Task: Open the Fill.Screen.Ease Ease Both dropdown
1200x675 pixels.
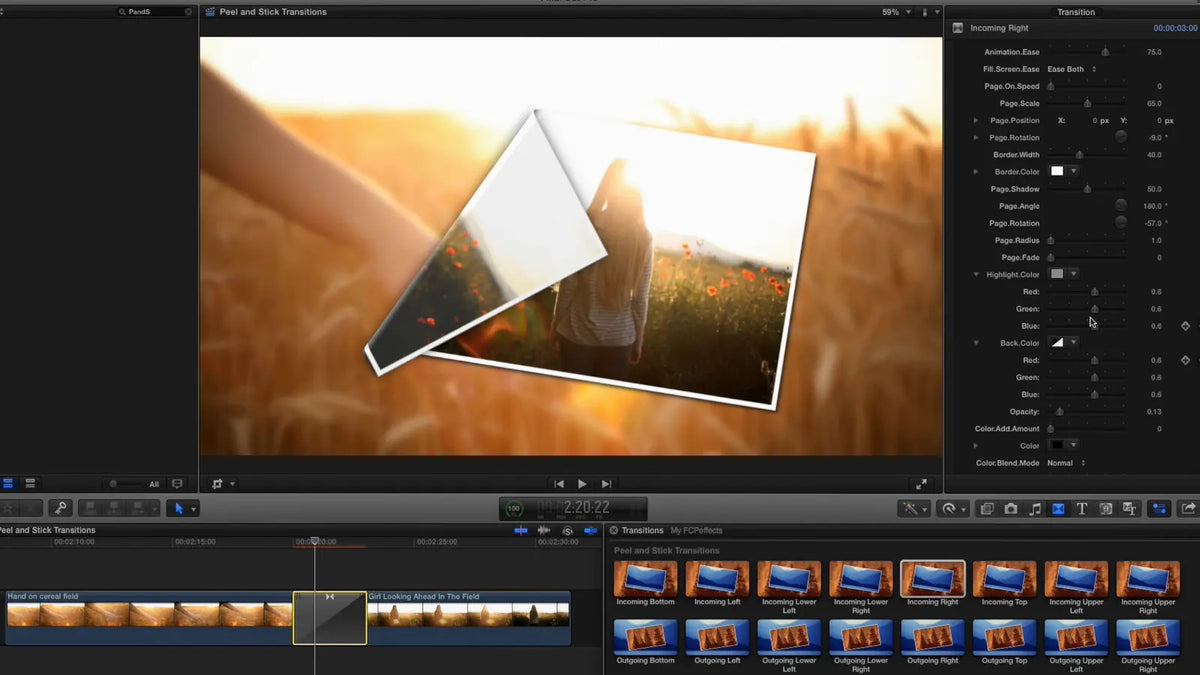Action: (x=1072, y=69)
